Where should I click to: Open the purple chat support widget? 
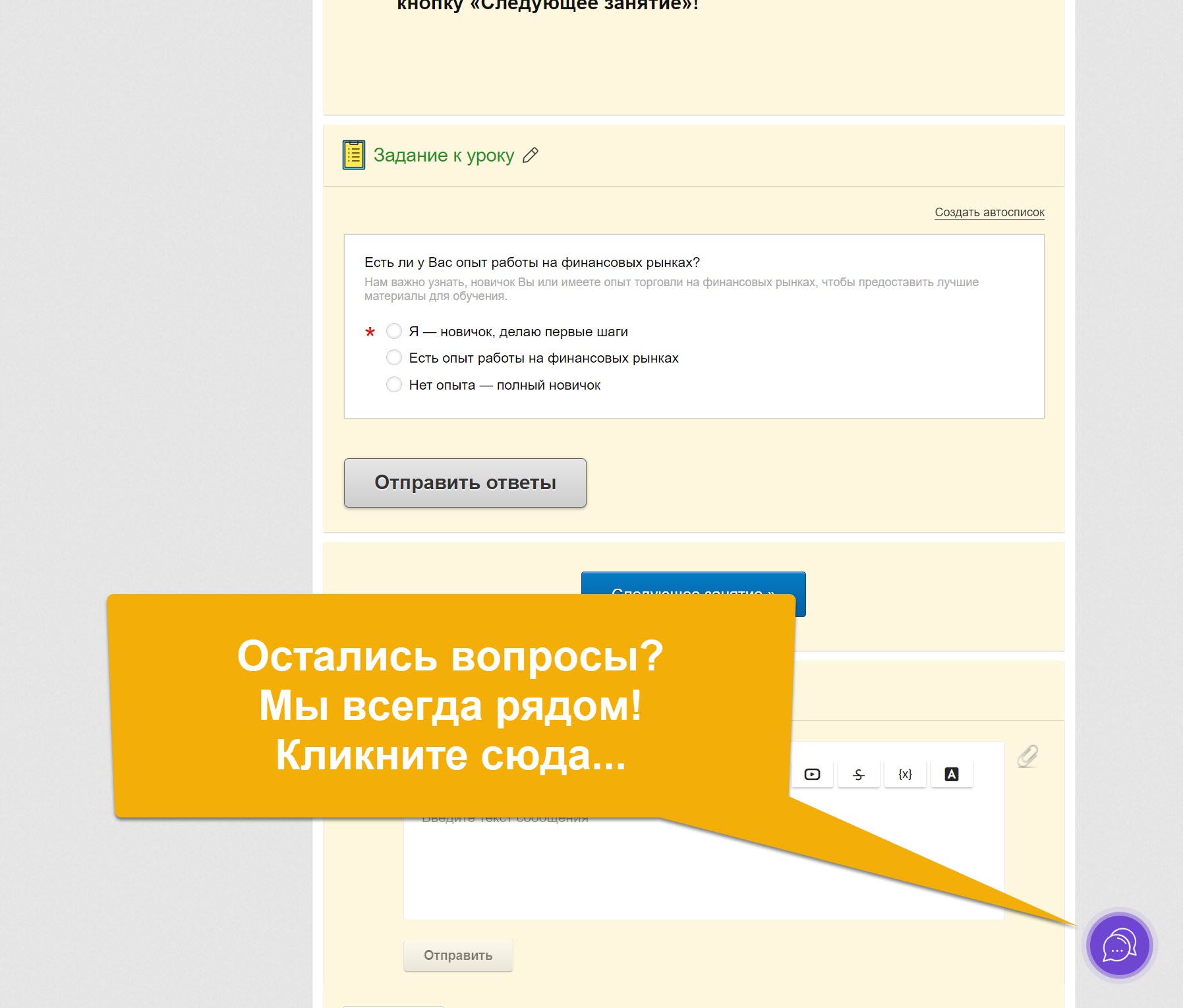tap(1119, 945)
